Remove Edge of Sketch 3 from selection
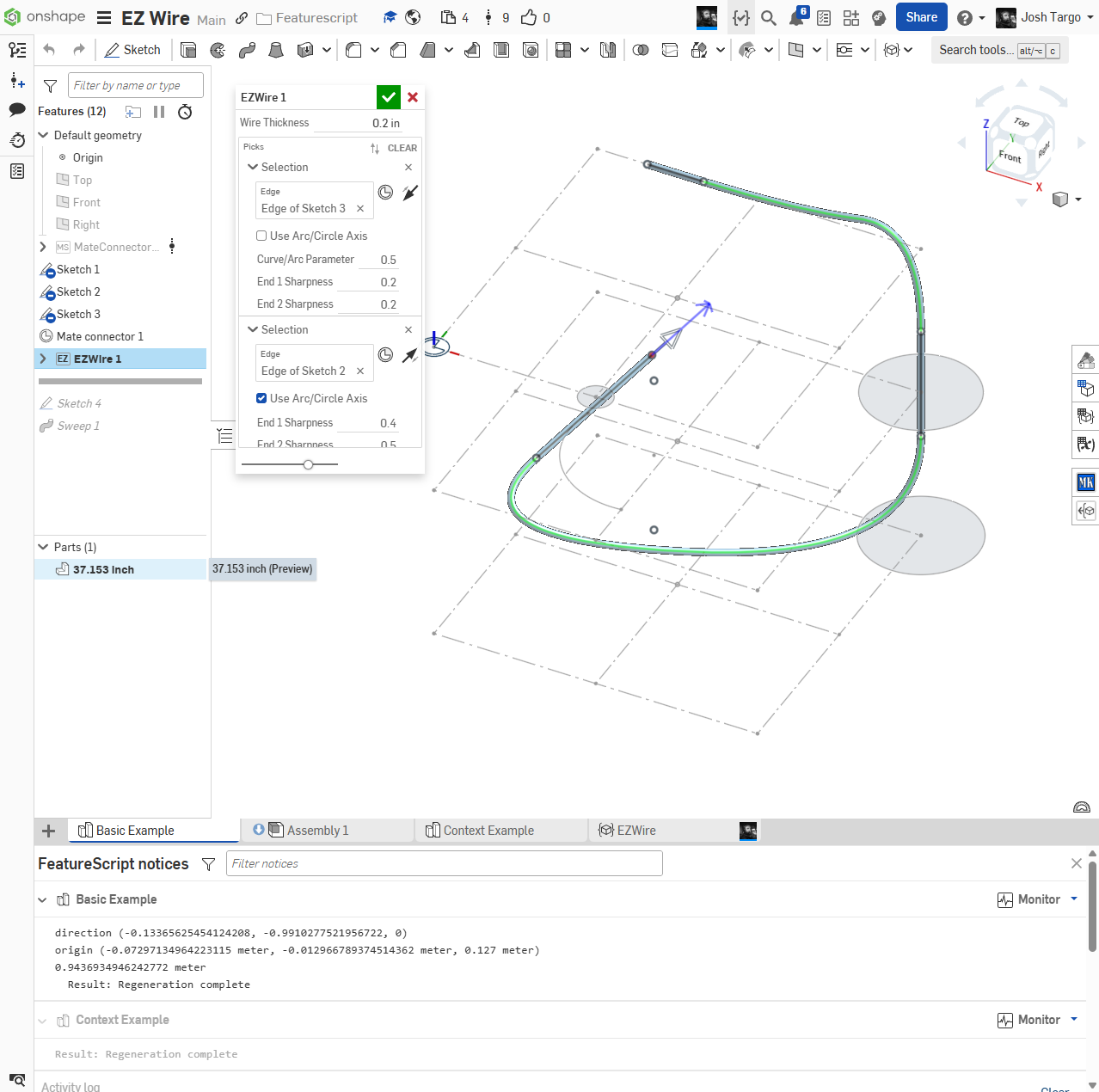The image size is (1099, 1092). tap(360, 208)
